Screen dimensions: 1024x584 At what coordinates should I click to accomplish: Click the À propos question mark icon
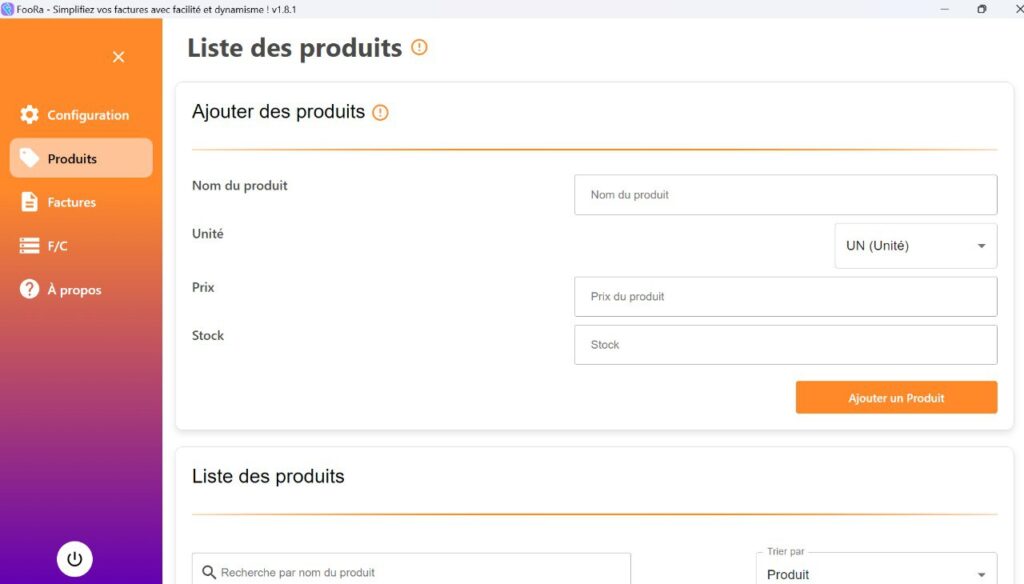tap(29, 289)
